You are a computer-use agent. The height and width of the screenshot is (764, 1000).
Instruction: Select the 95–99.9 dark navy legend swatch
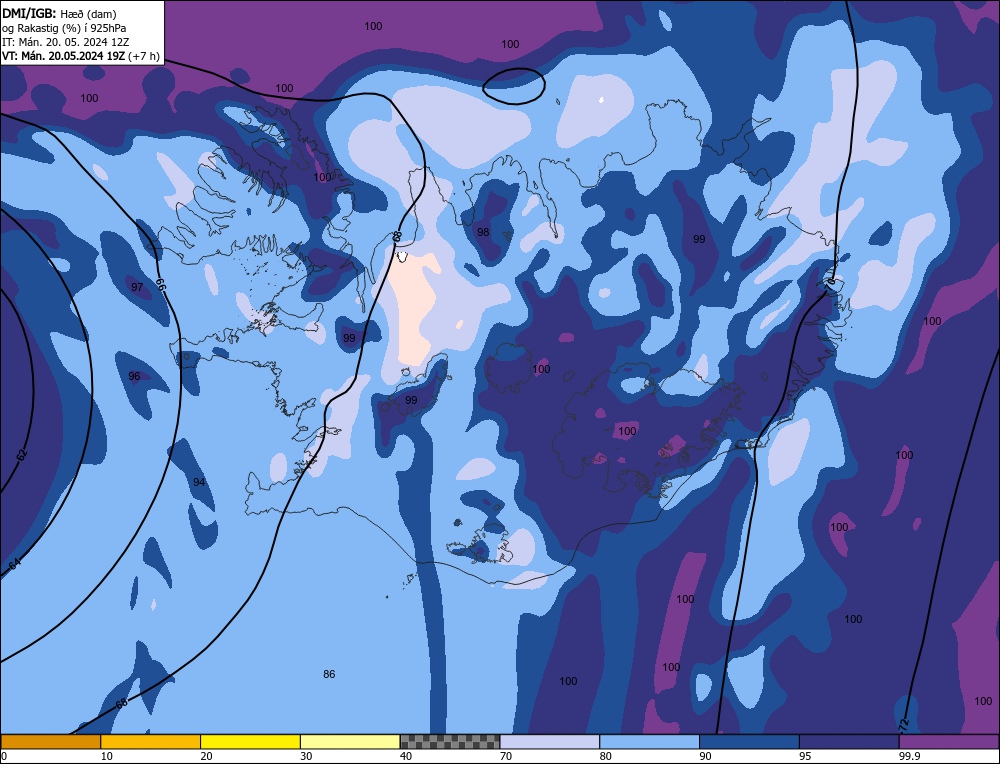849,742
